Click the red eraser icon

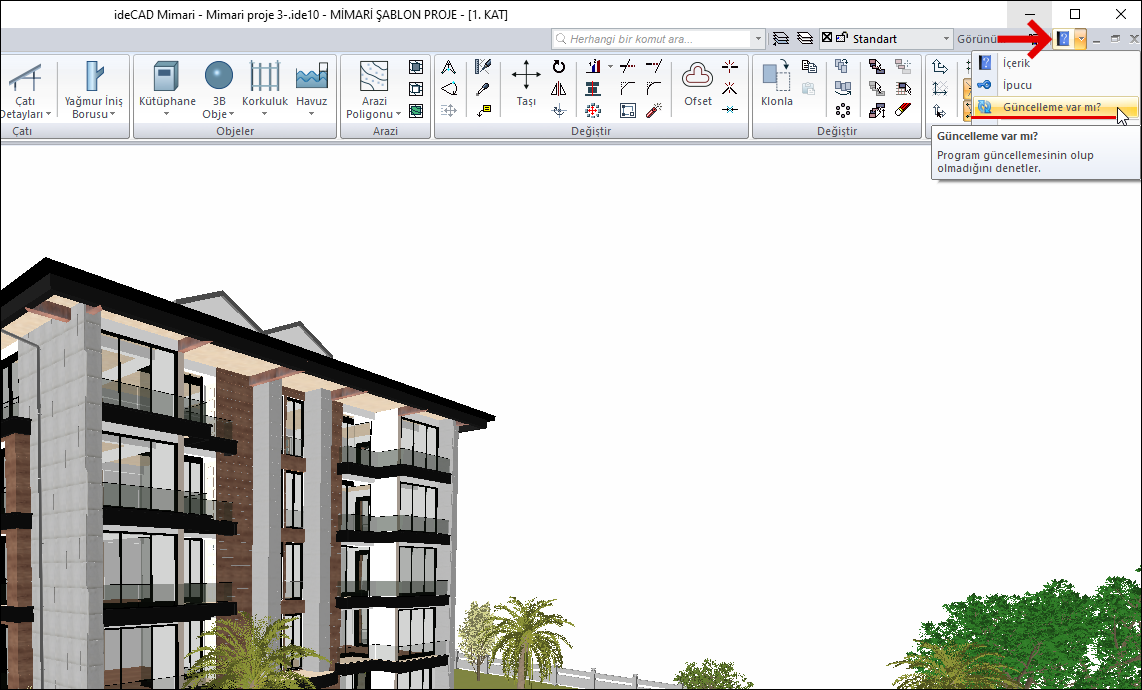point(903,110)
